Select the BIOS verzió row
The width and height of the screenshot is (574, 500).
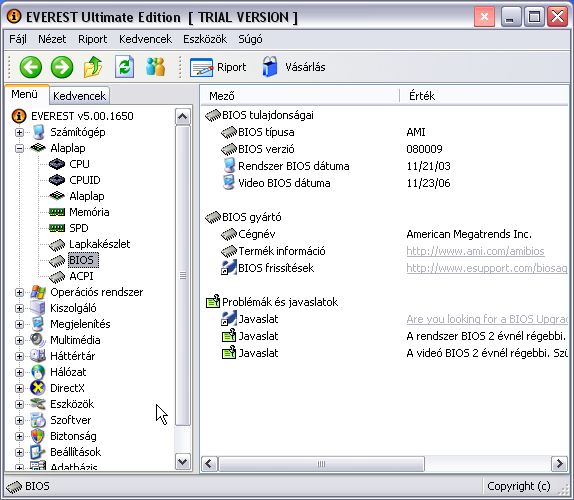pos(384,149)
